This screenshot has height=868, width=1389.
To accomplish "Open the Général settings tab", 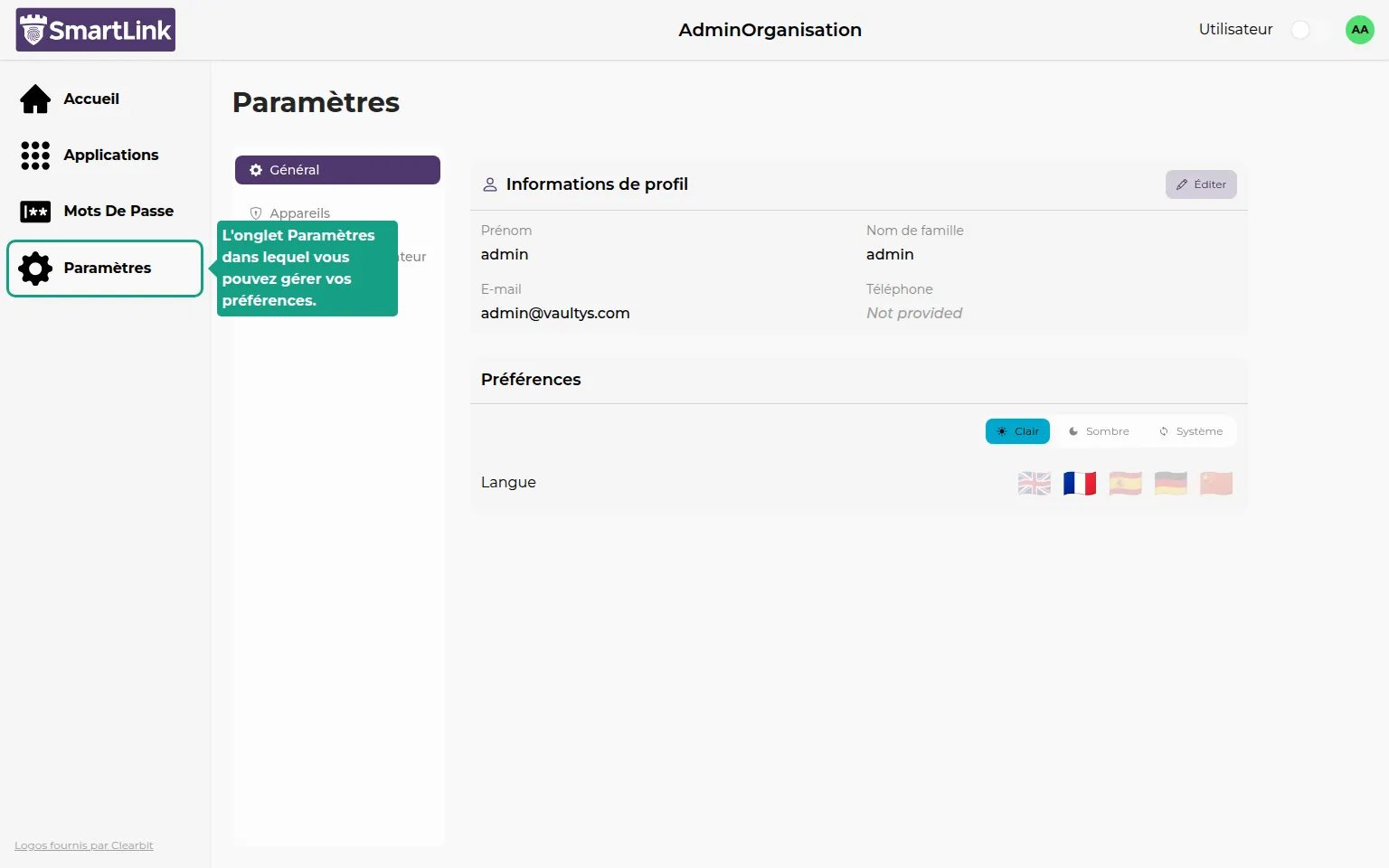I will (336, 169).
